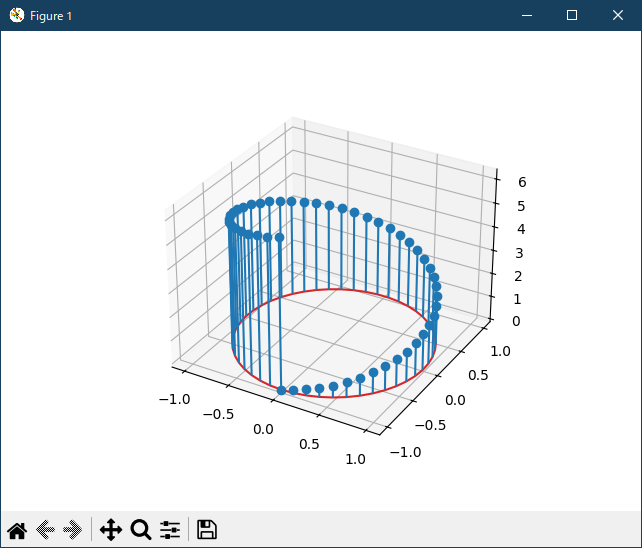Reset the plot to original view with Home

tap(17, 530)
